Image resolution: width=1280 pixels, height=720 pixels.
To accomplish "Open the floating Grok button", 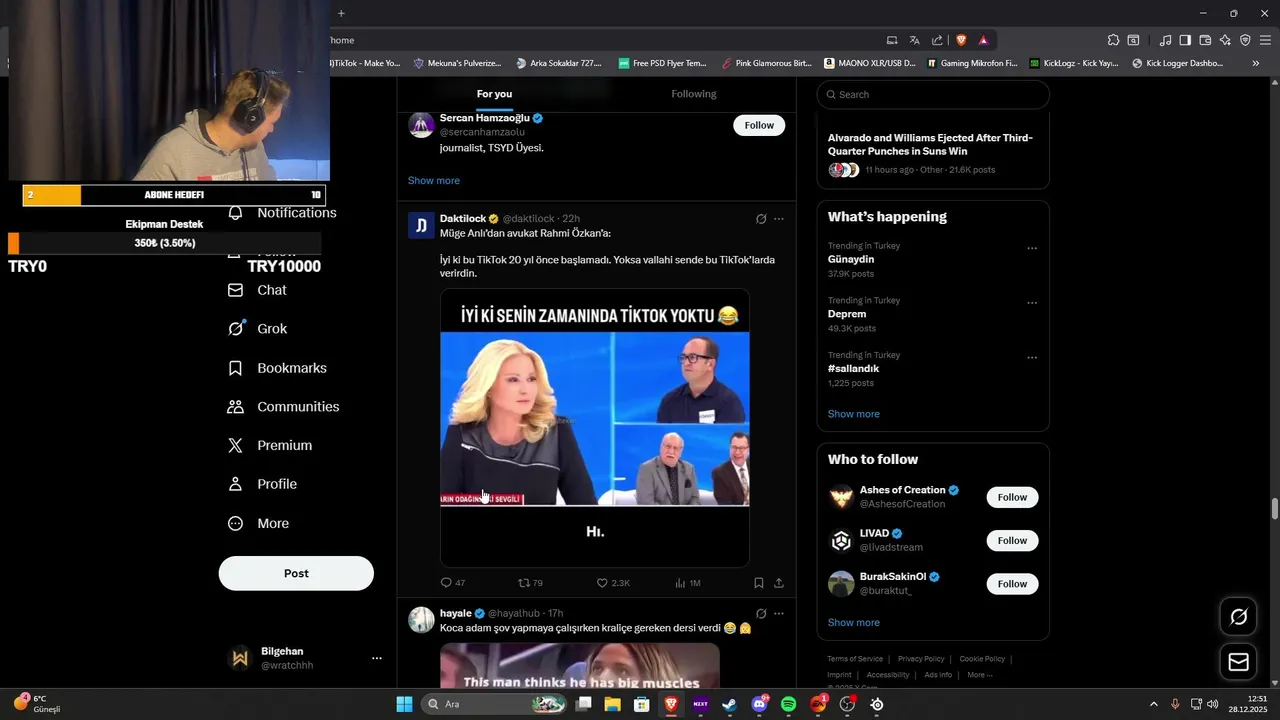I will (1238, 617).
